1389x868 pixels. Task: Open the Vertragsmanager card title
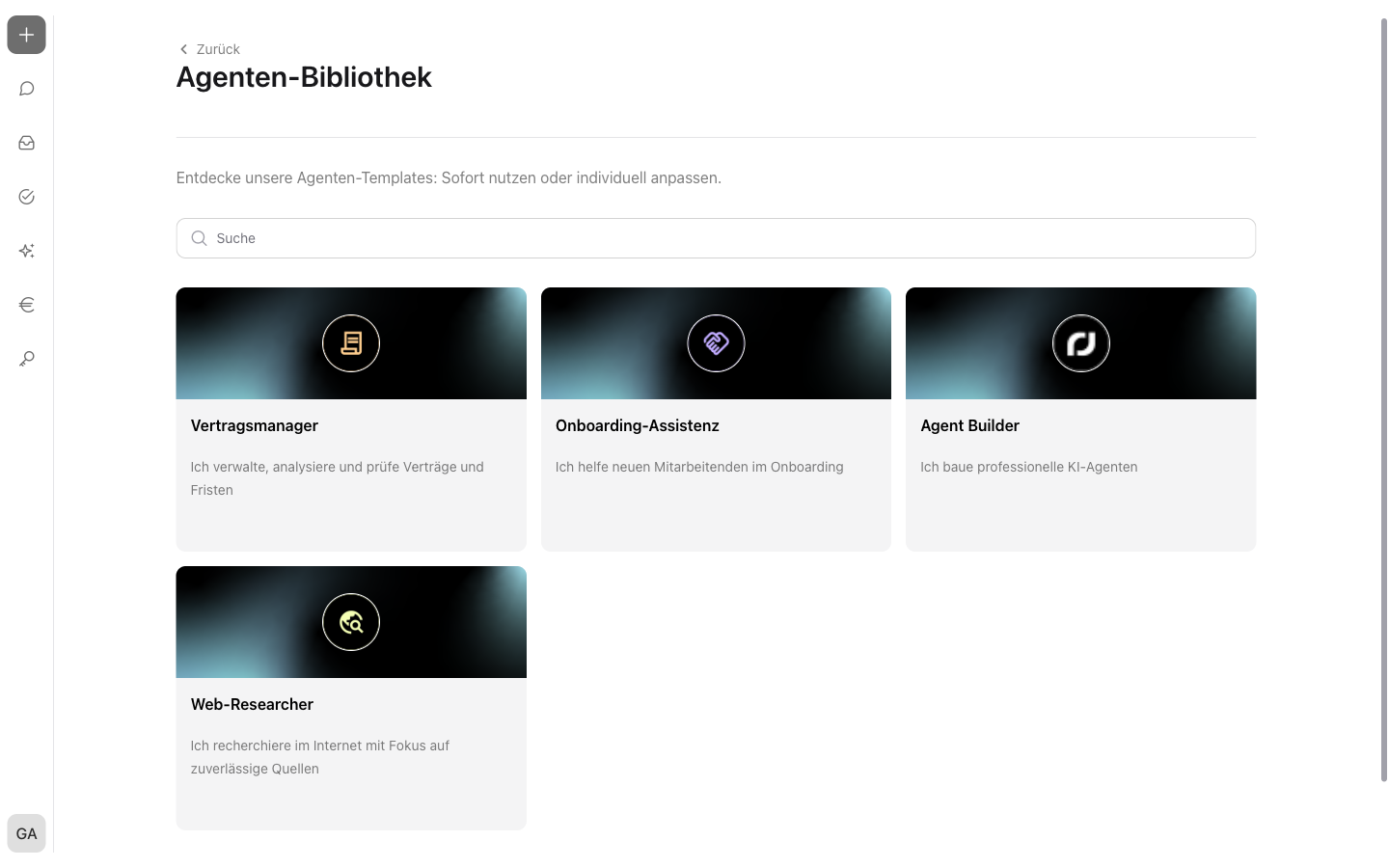click(255, 425)
